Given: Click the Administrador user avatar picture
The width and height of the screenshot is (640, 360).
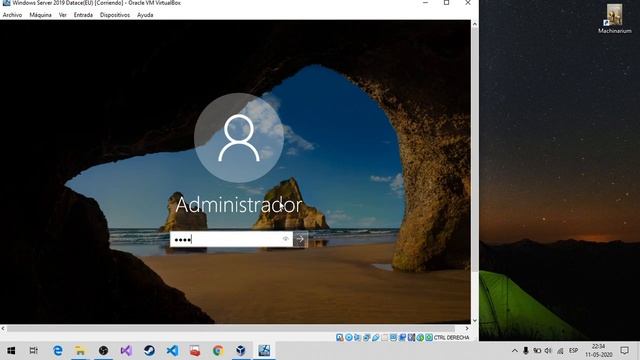Looking at the screenshot, I should click(239, 138).
